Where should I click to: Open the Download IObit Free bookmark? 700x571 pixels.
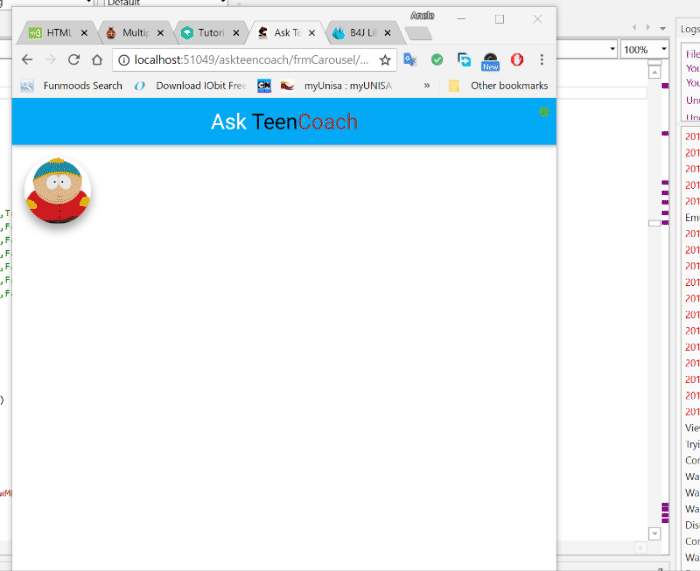coord(191,85)
